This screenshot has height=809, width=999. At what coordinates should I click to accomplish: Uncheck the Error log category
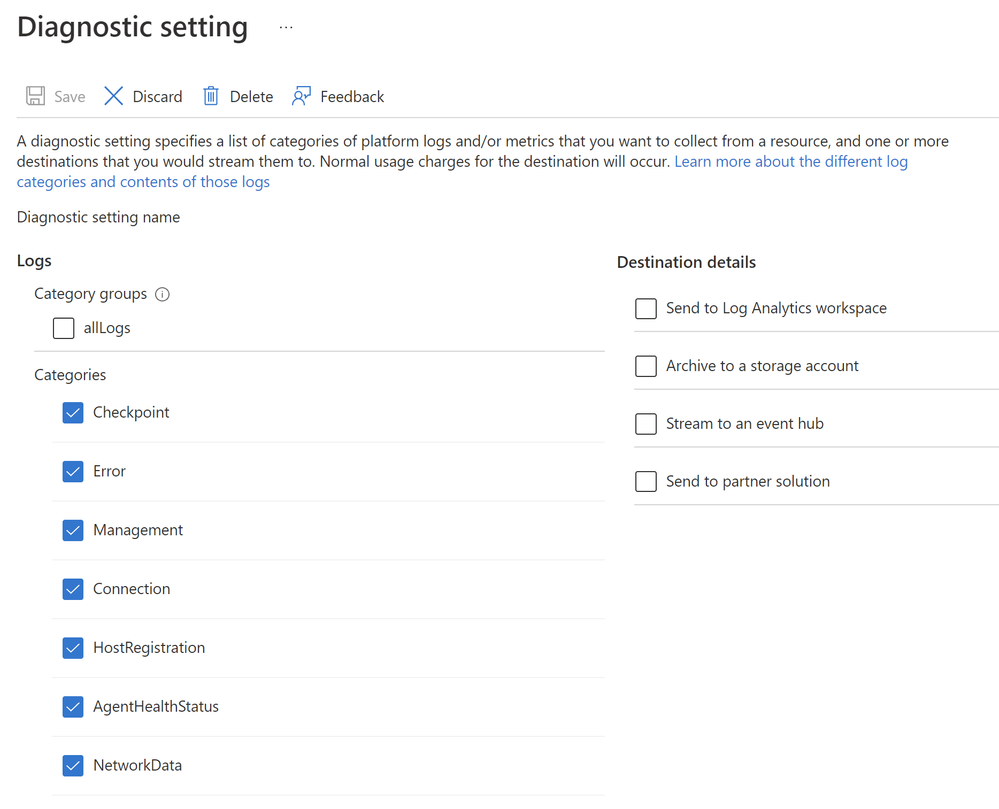(x=73, y=472)
